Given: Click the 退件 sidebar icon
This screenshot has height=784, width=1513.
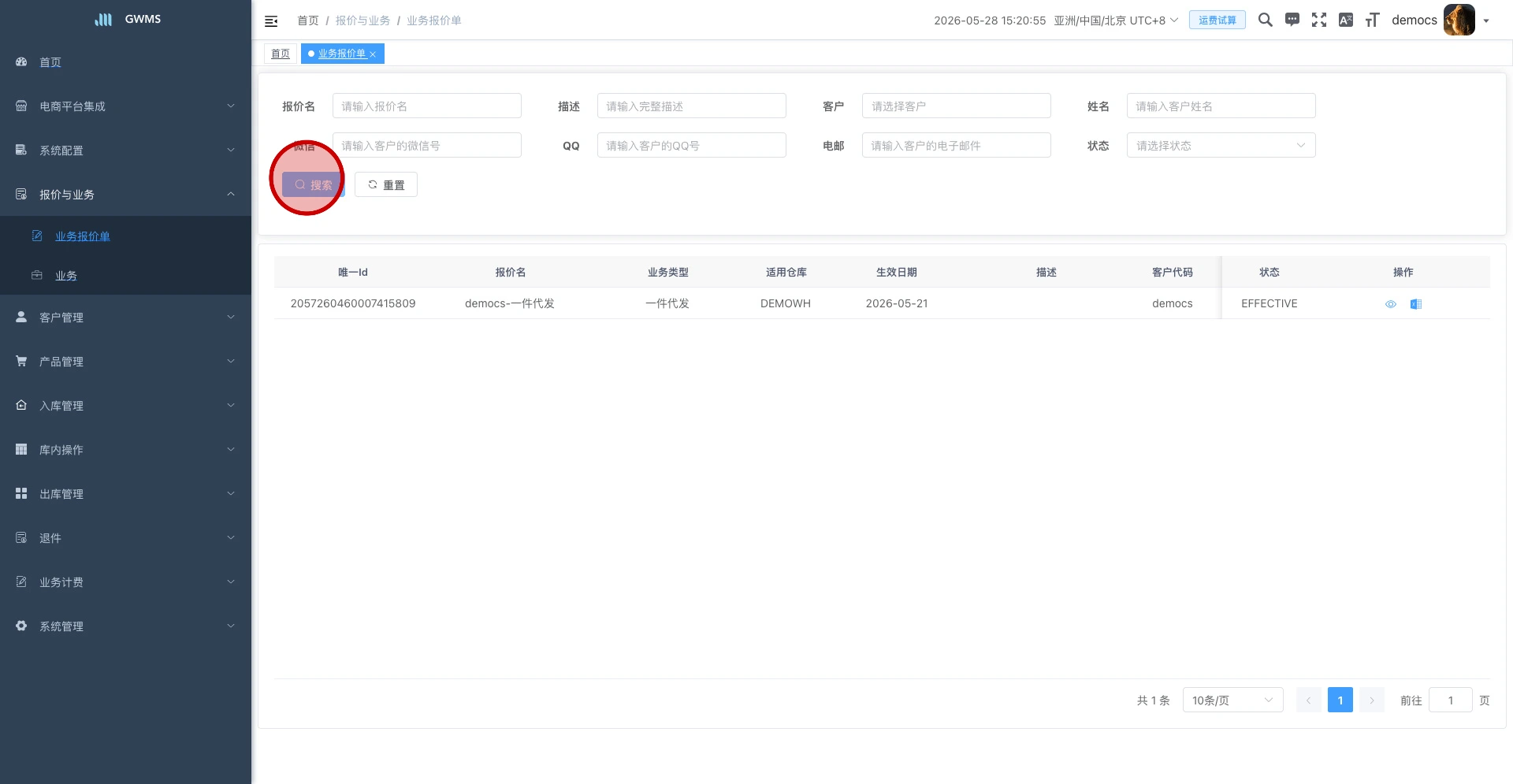Looking at the screenshot, I should [21, 537].
